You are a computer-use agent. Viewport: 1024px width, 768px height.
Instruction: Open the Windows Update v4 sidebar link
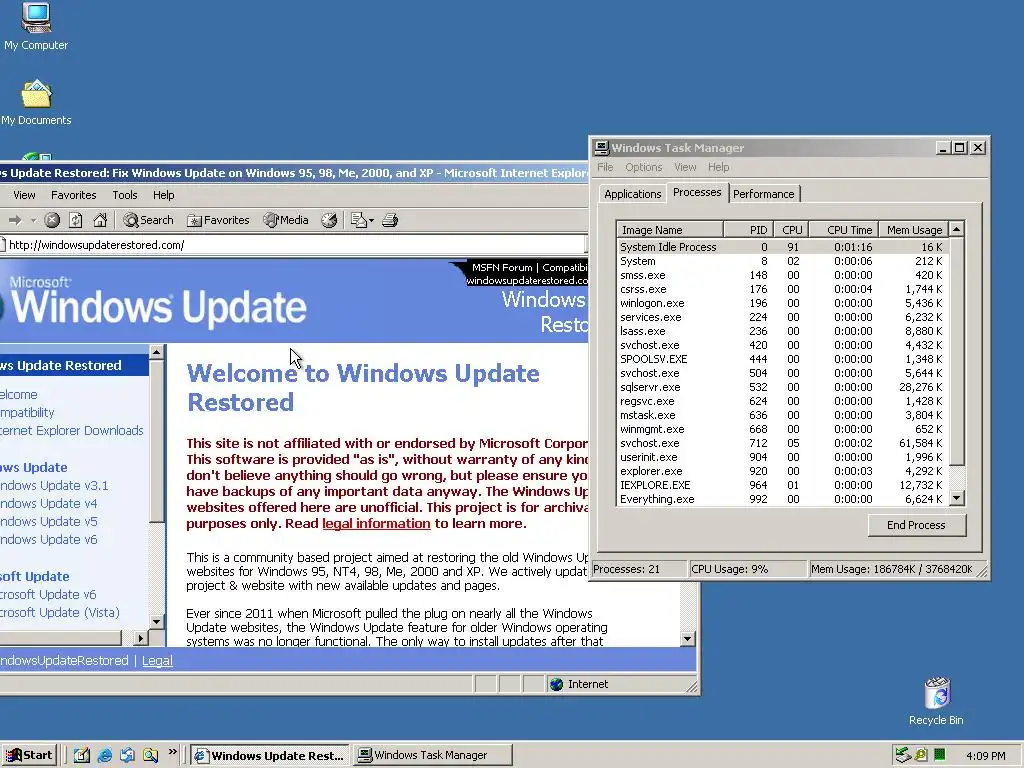(x=48, y=504)
